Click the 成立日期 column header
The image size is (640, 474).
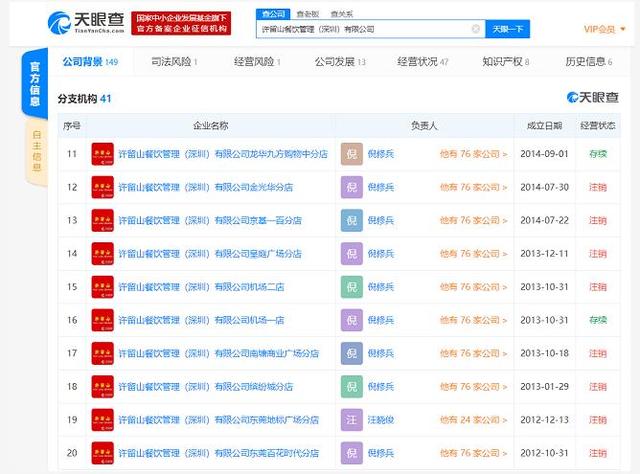(x=544, y=126)
